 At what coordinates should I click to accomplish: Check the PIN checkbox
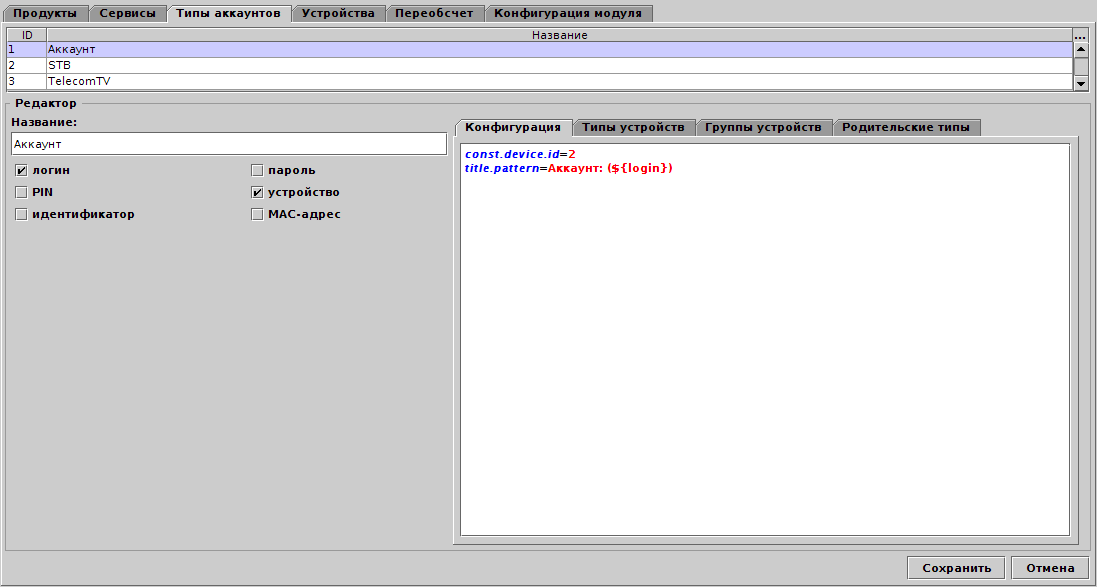tap(20, 192)
